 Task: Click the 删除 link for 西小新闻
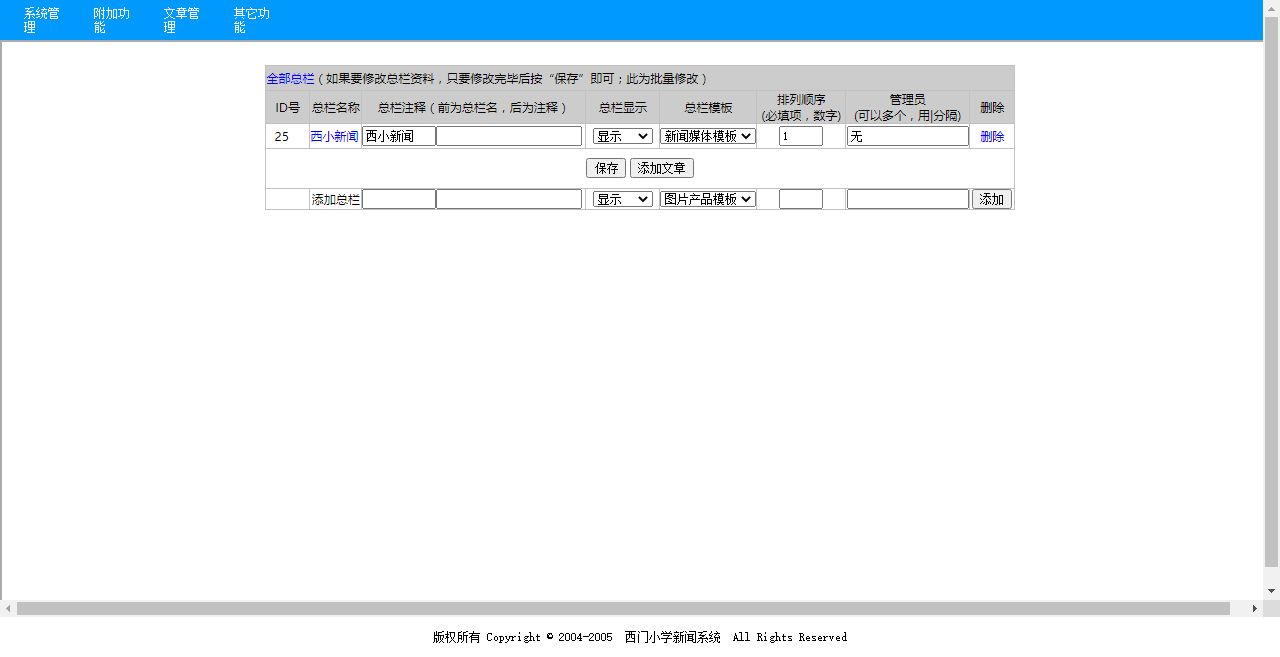(992, 136)
